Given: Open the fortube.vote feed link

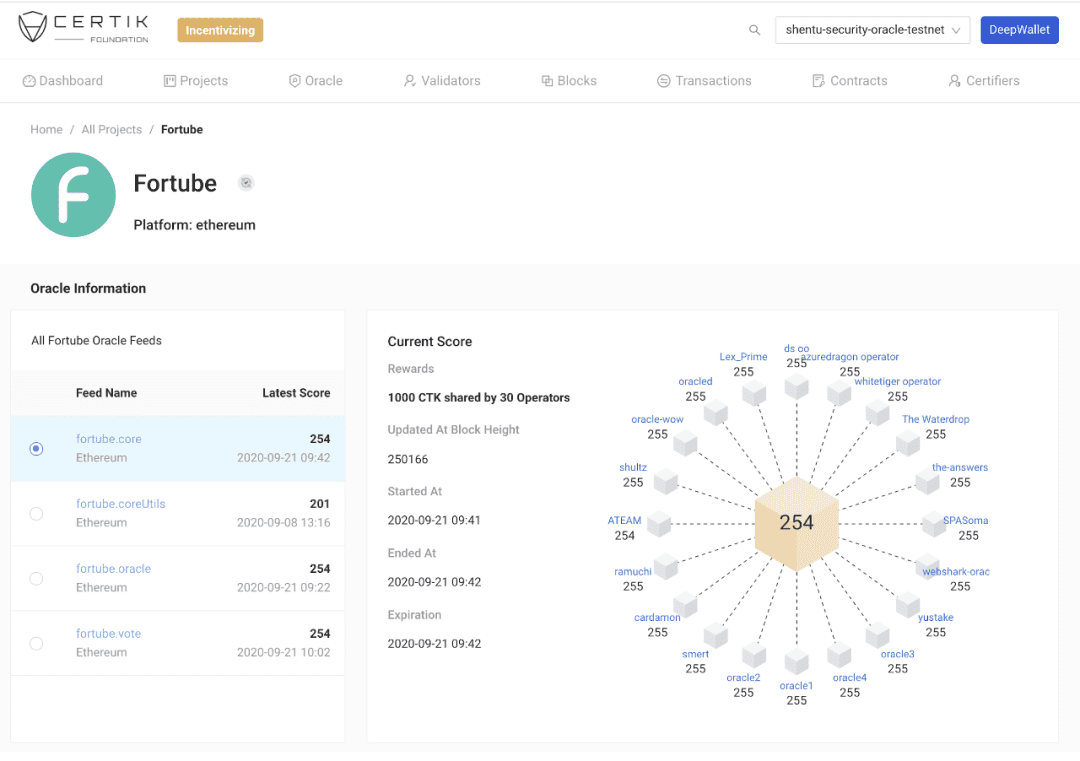Looking at the screenshot, I should 108,633.
